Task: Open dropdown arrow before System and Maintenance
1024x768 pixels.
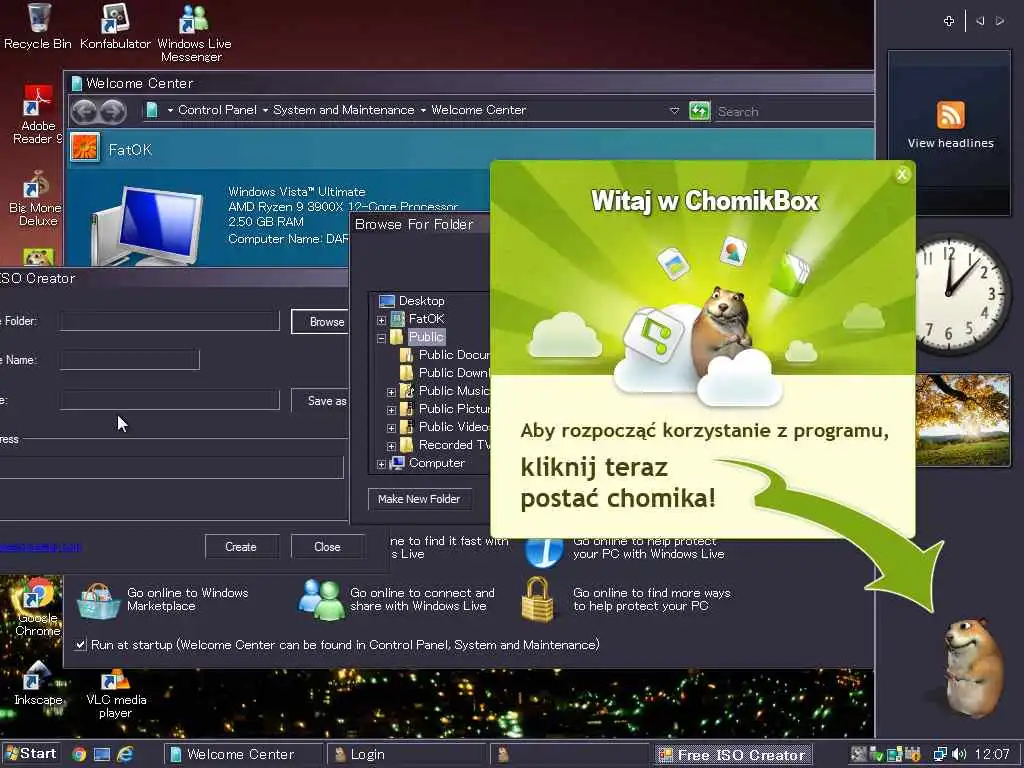Action: 265,110
